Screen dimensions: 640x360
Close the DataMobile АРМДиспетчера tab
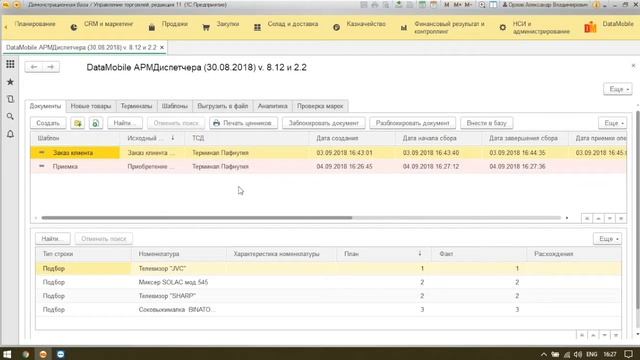162,47
